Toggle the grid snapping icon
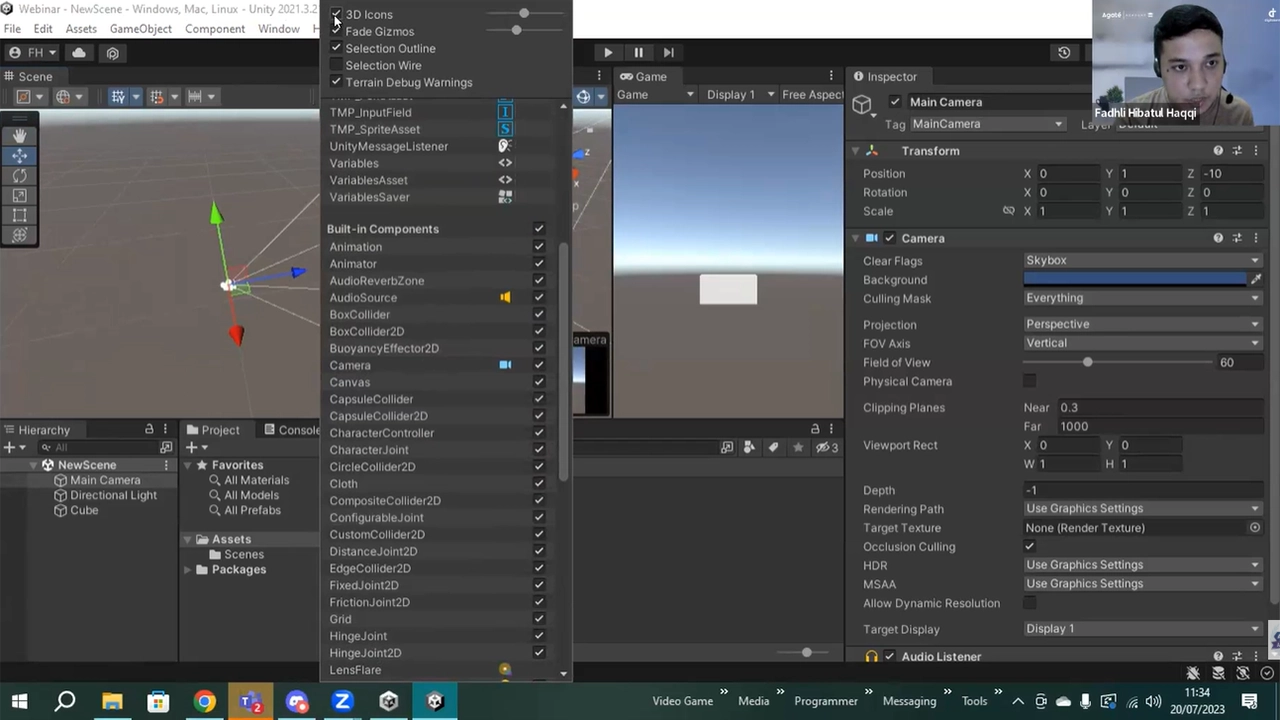This screenshot has width=1280, height=720. click(x=118, y=96)
